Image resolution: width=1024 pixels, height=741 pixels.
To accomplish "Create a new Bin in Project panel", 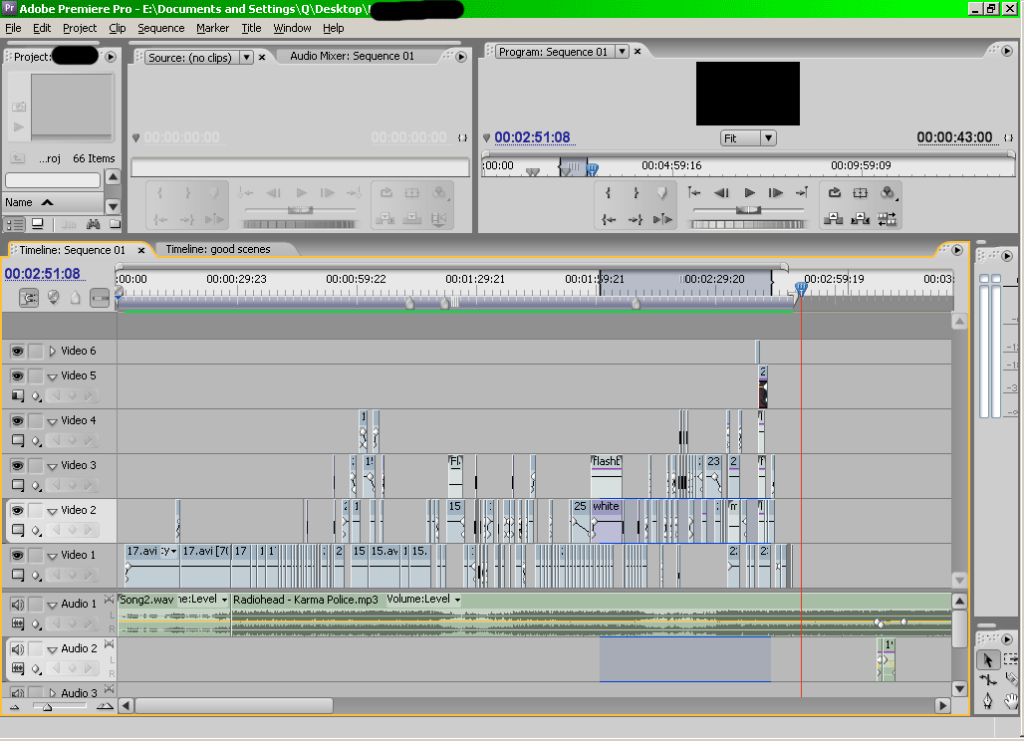I will [115, 224].
